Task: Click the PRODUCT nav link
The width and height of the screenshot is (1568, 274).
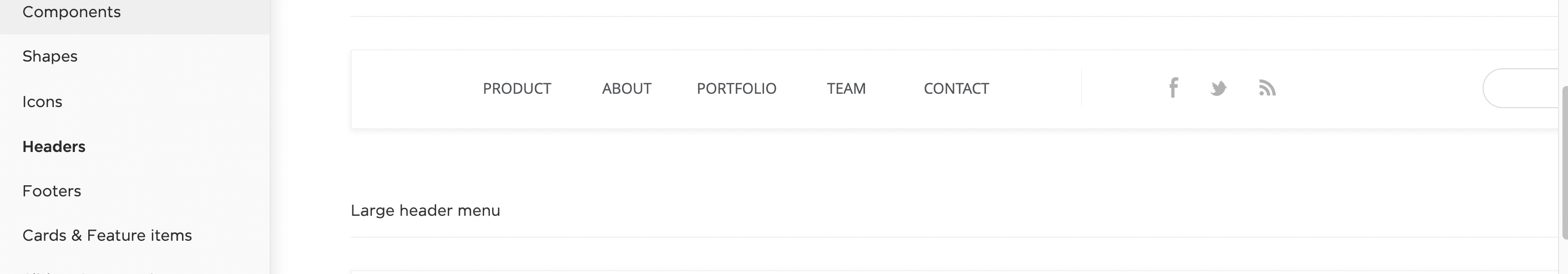Action: point(517,89)
